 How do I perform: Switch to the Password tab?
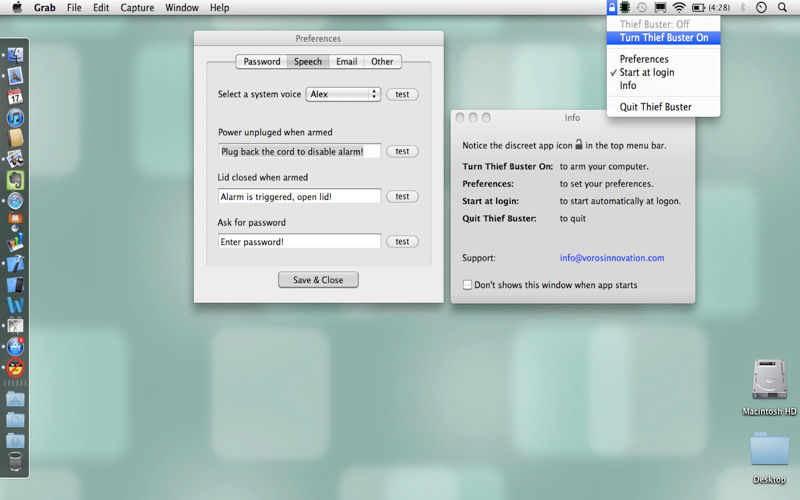262,62
